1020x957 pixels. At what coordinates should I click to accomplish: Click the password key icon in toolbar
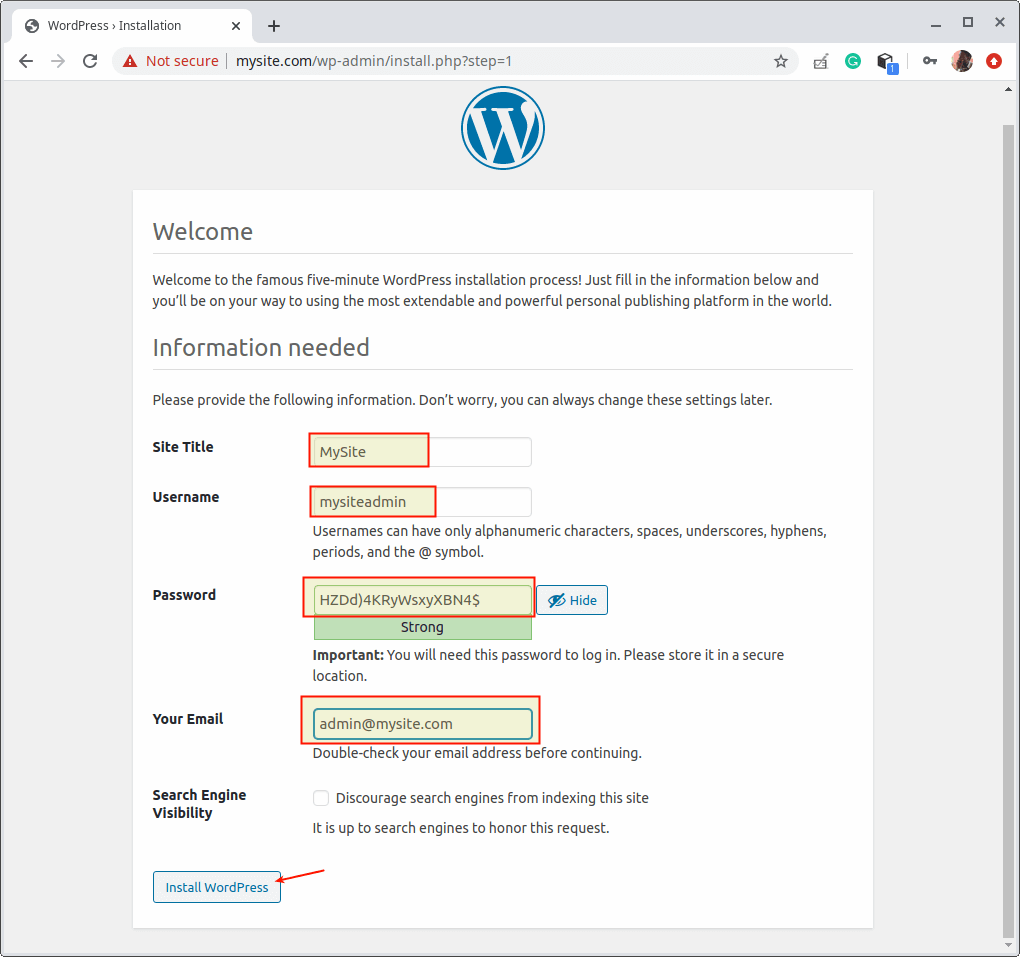click(x=930, y=61)
